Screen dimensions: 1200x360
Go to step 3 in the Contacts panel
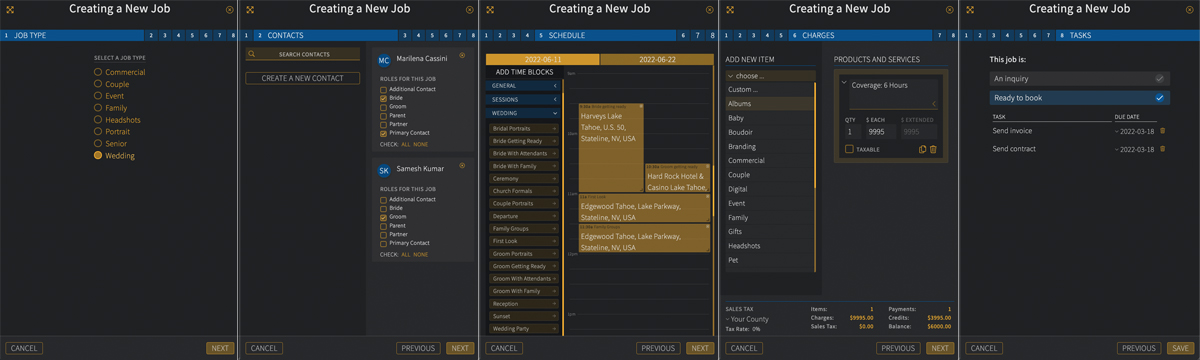[404, 35]
